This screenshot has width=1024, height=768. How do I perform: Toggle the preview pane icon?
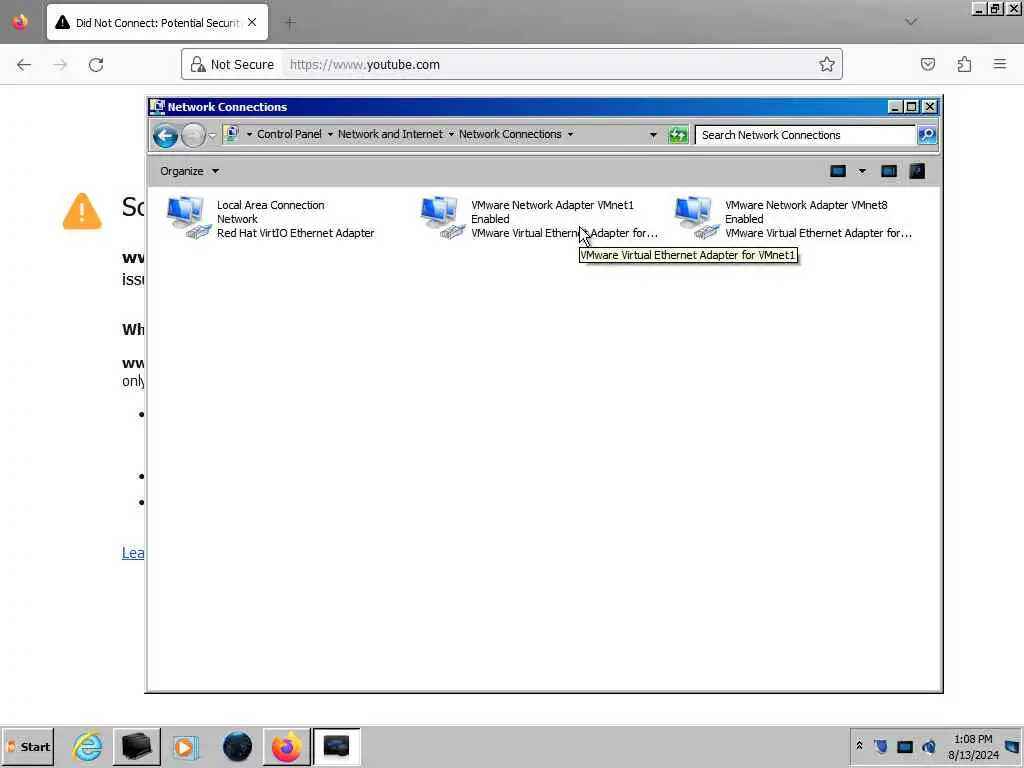pos(889,171)
